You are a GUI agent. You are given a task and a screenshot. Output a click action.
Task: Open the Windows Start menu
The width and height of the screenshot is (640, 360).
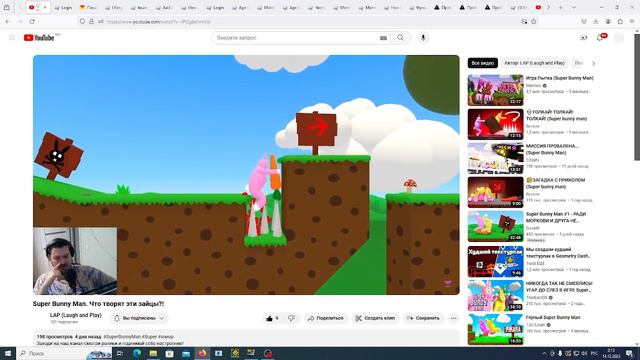point(8,353)
